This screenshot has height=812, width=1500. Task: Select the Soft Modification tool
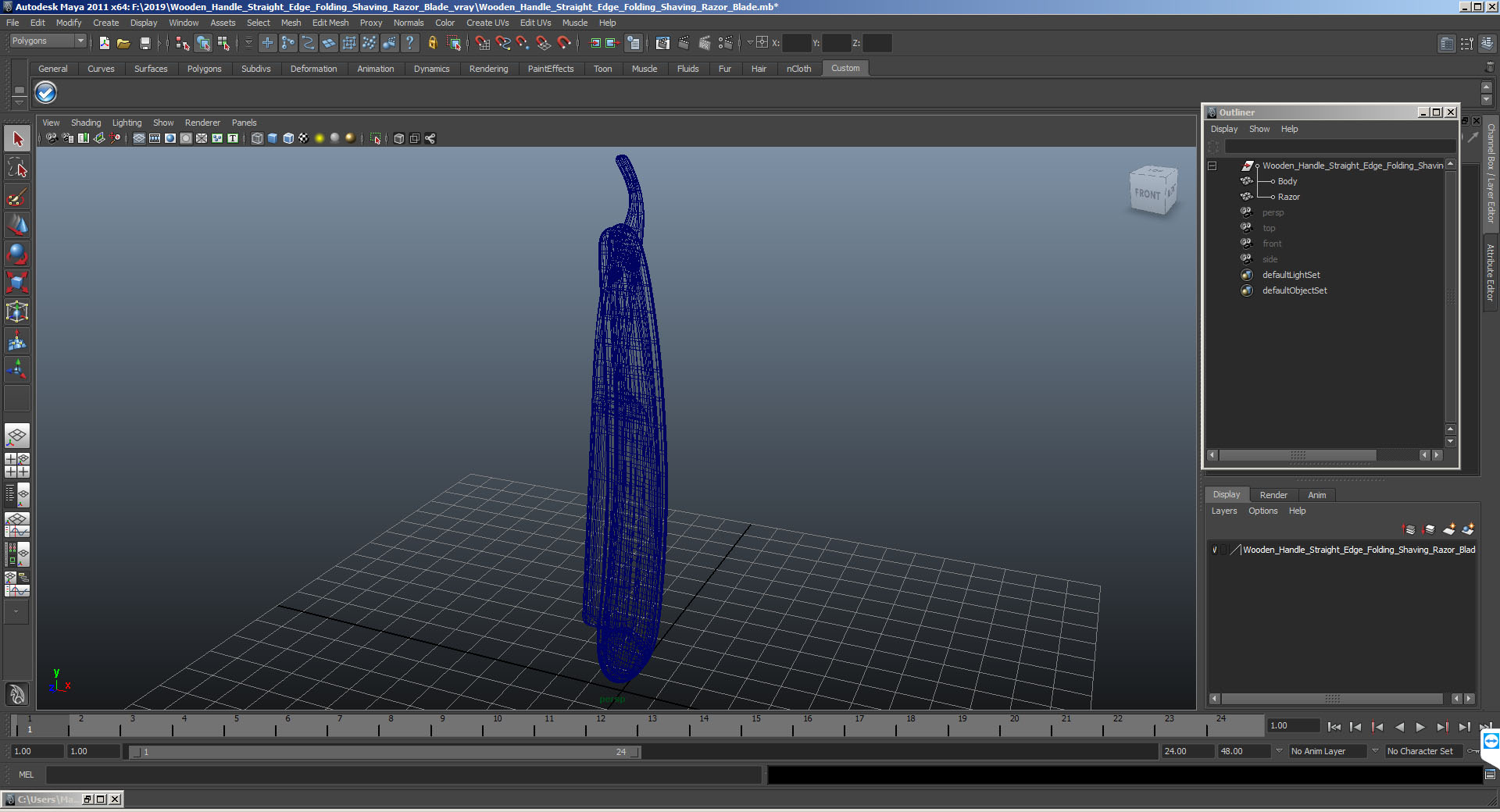17,340
